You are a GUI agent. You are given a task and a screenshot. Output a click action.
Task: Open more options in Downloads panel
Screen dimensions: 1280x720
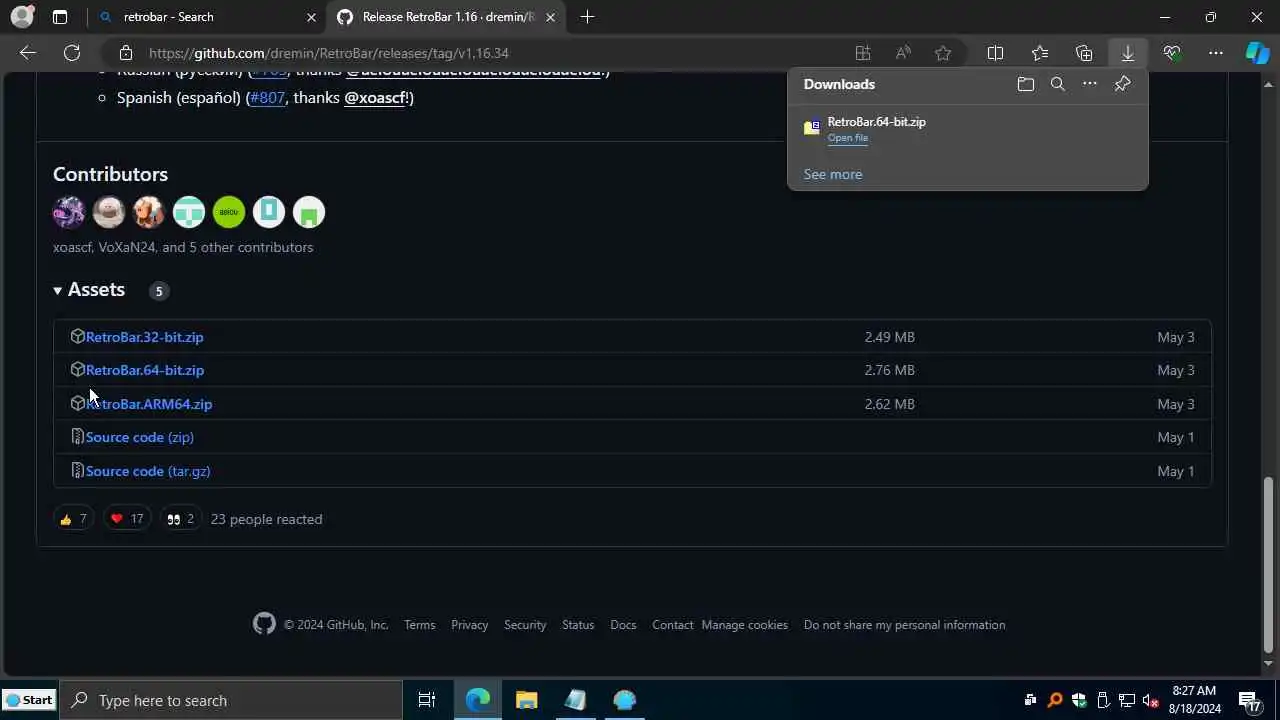click(x=1090, y=84)
